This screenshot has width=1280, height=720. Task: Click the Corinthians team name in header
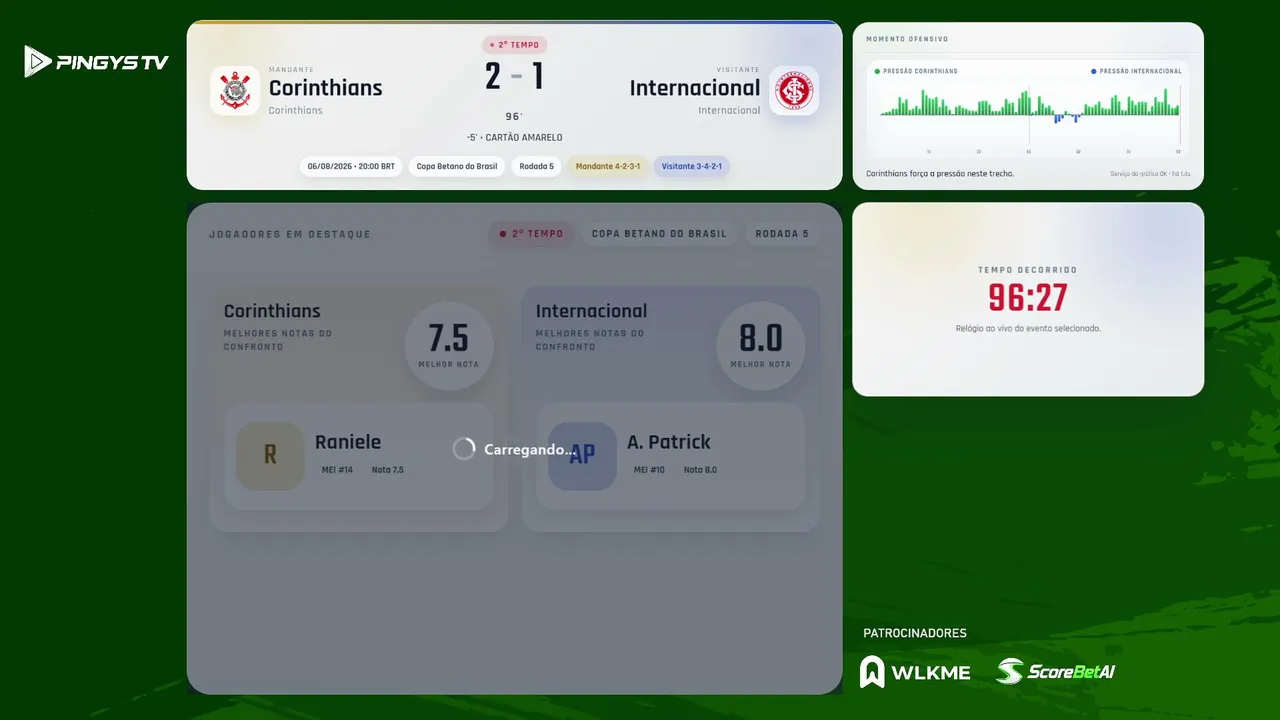[x=325, y=88]
